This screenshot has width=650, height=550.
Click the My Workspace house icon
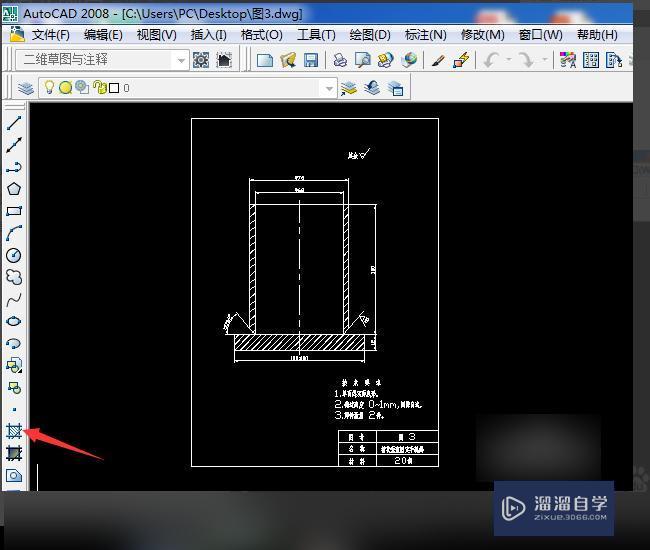tap(224, 61)
